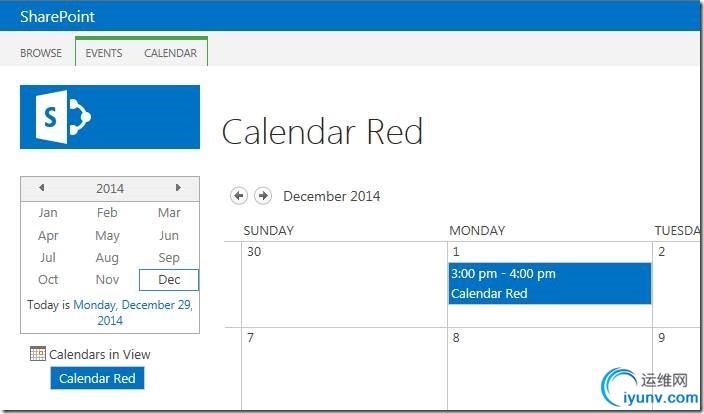Switch to the EVENTS ribbon tab
Image resolution: width=704 pixels, height=414 pixels.
[104, 53]
